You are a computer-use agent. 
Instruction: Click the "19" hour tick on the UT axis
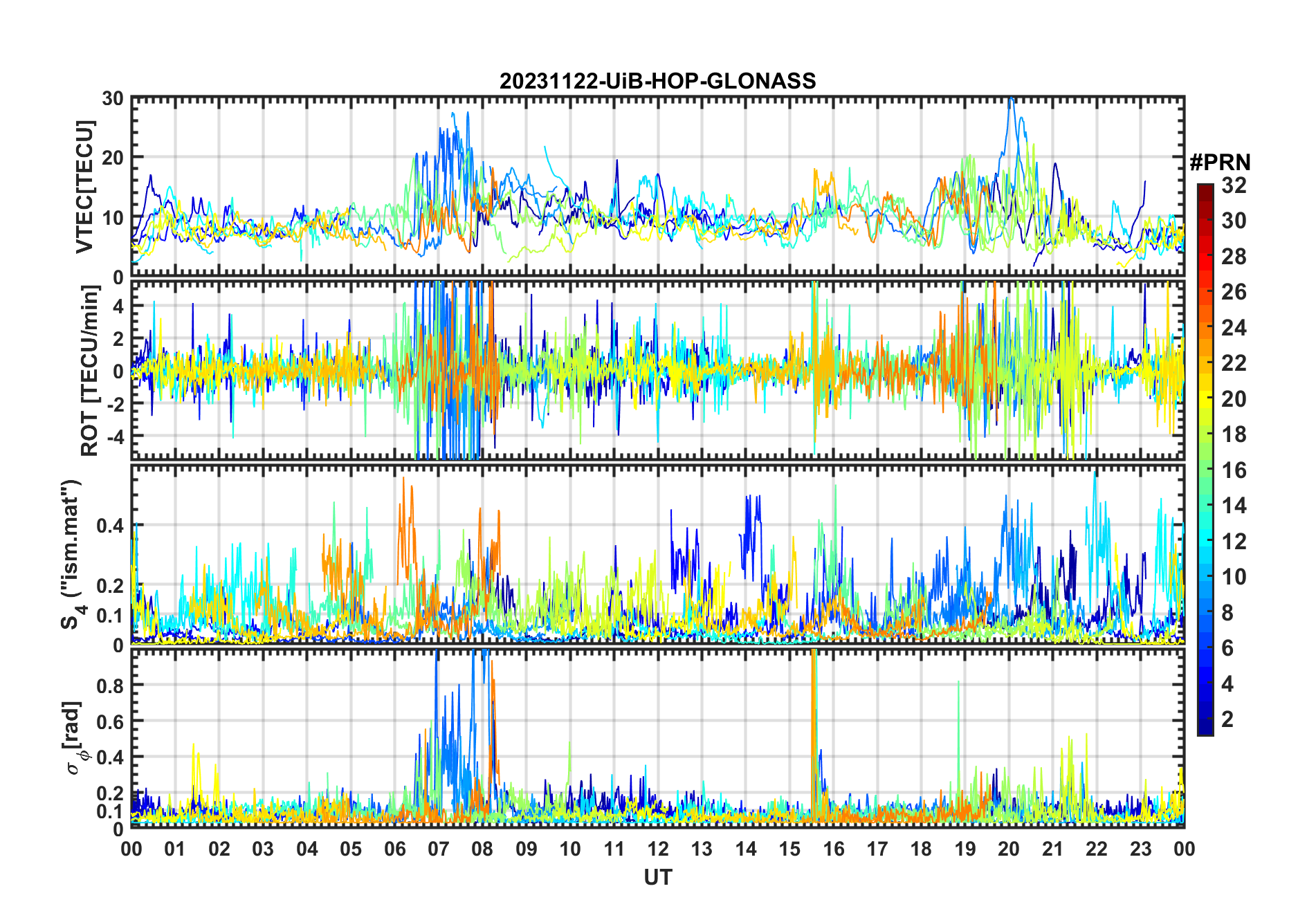coord(965,849)
